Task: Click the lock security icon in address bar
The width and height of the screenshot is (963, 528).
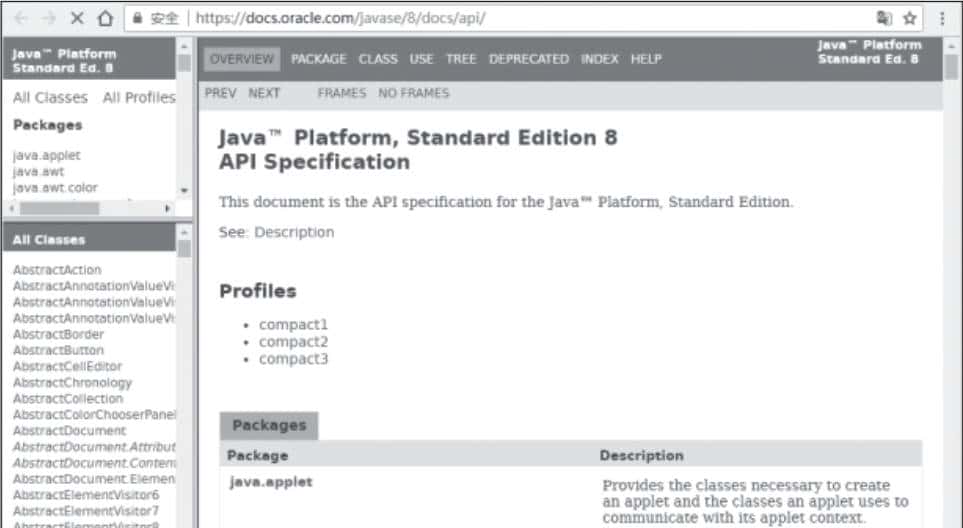Action: coord(138,18)
